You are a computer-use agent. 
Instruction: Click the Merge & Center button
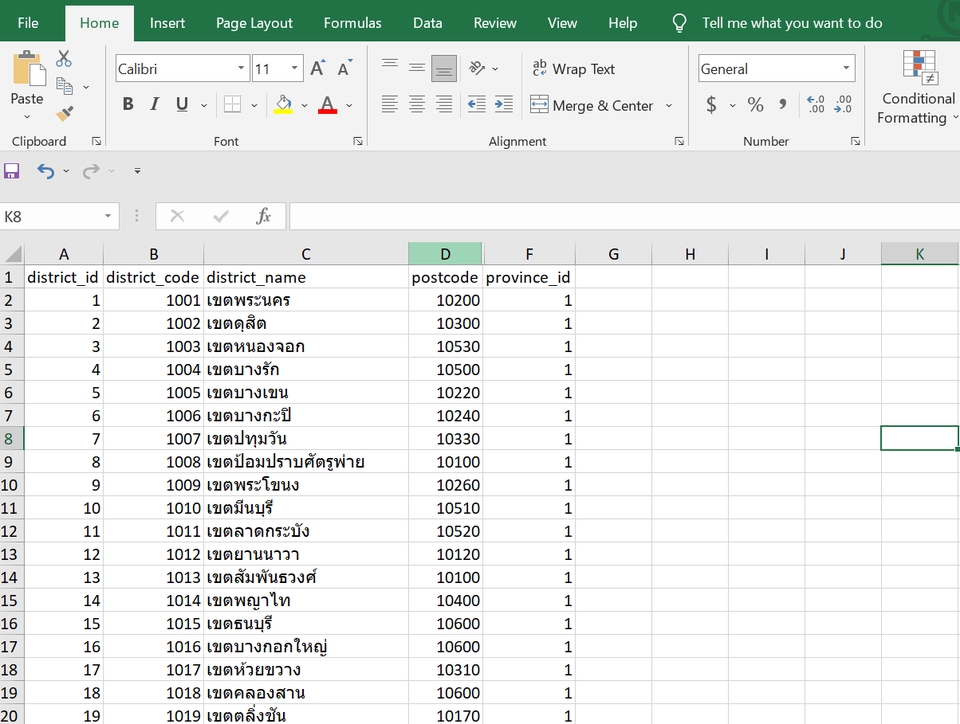[592, 105]
